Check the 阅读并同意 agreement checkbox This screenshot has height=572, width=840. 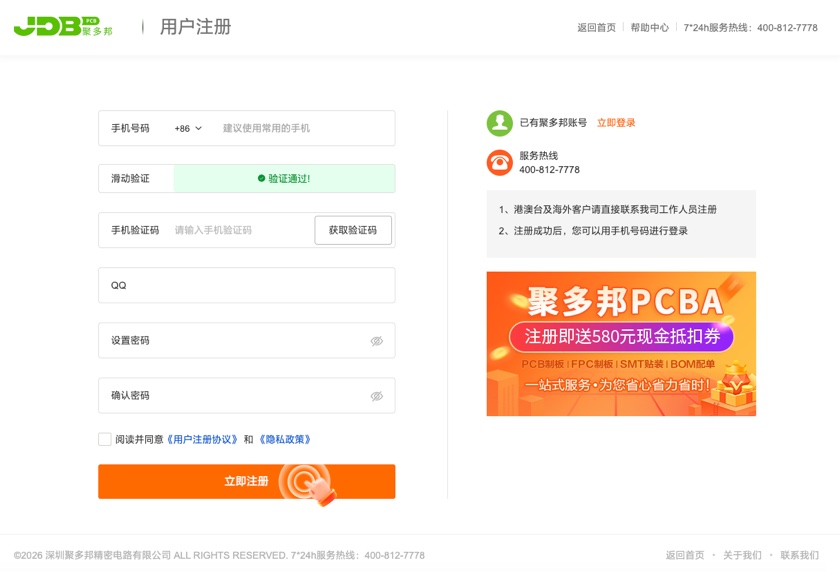coord(104,439)
